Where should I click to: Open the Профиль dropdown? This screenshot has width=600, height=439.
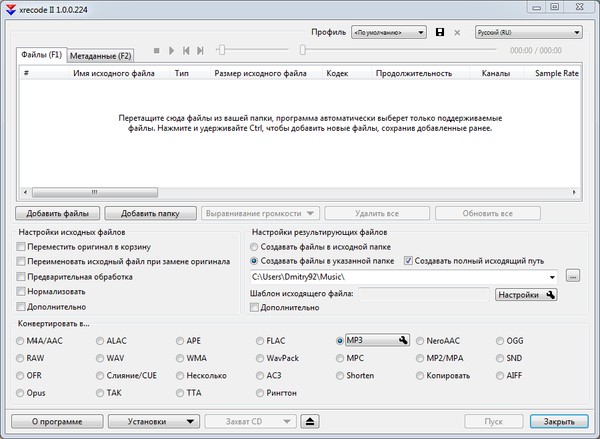388,32
